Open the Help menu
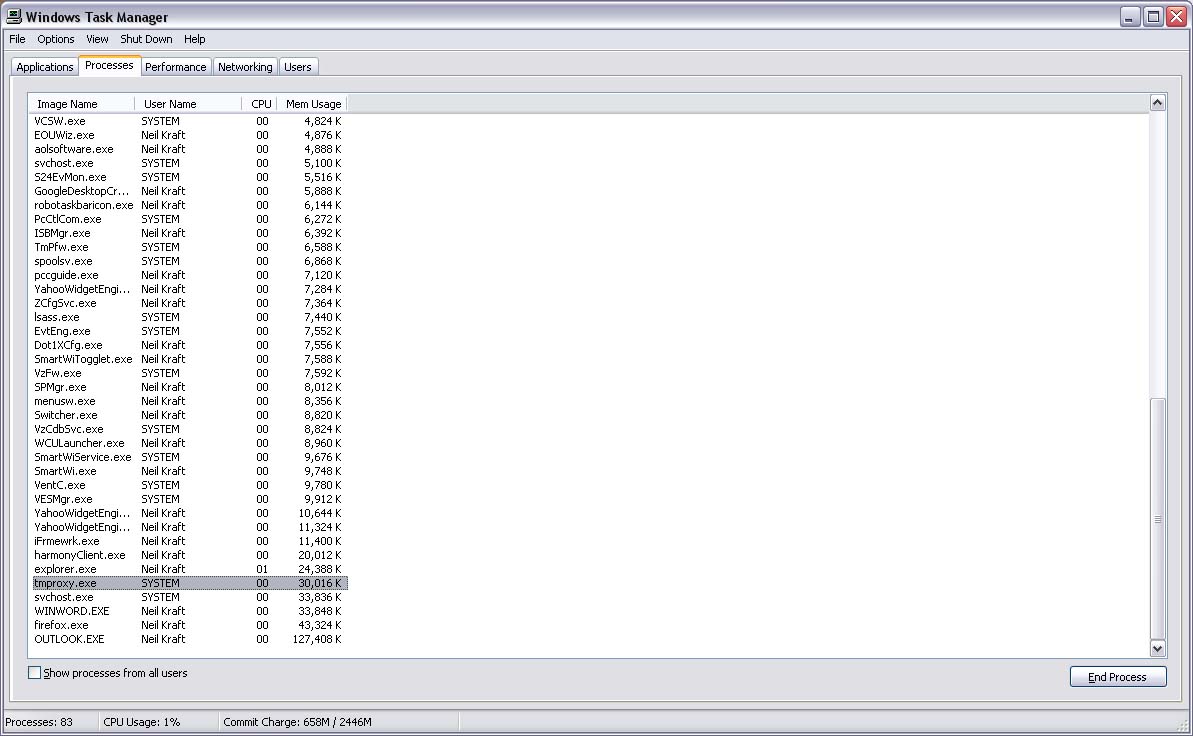This screenshot has width=1193, height=736. [x=194, y=39]
